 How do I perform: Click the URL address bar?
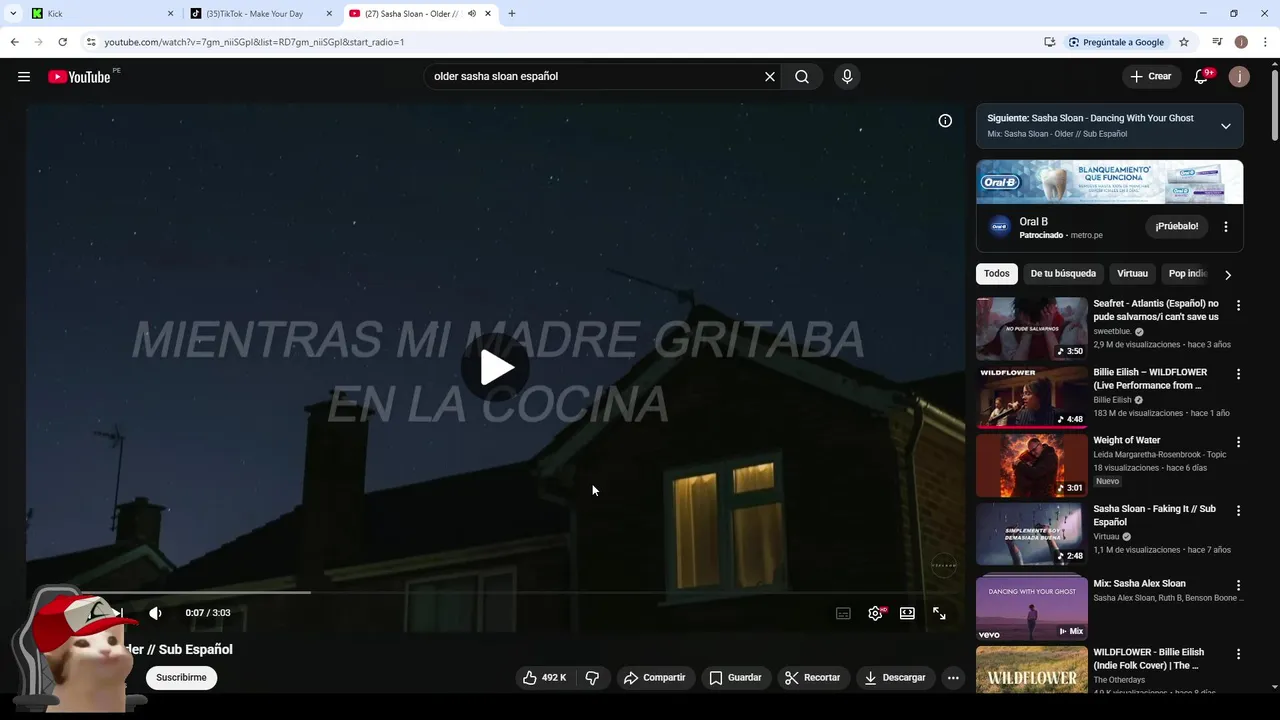point(560,42)
